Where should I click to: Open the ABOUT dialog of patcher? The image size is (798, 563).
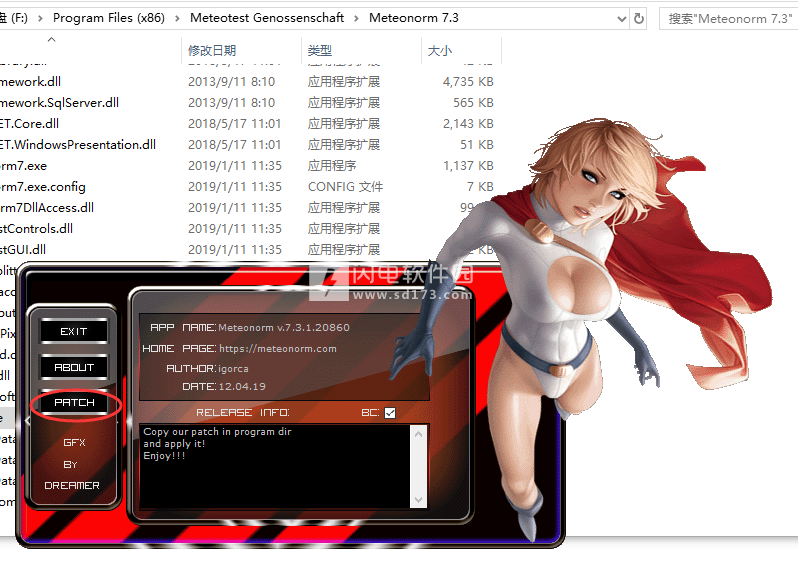74,367
